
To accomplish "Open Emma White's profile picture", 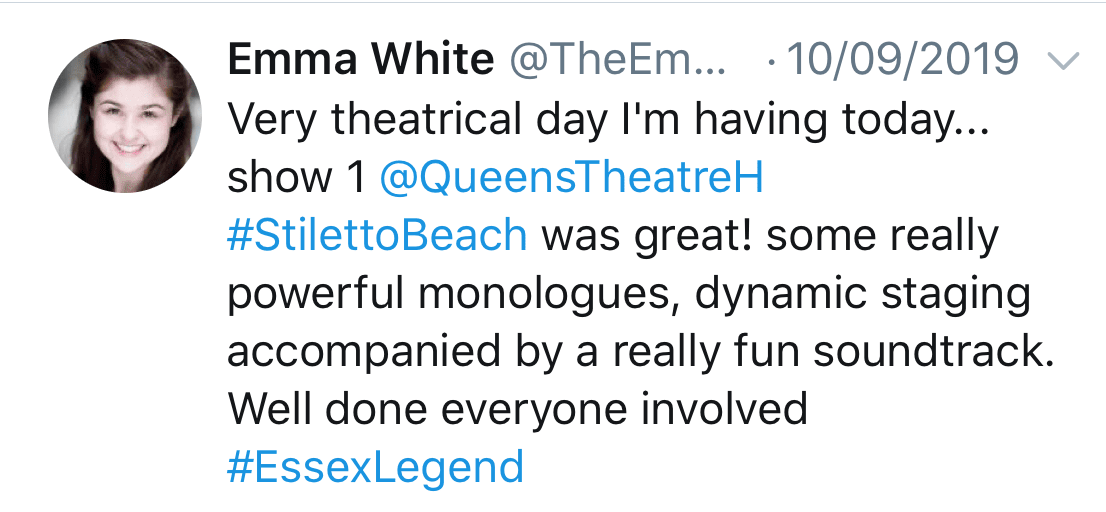I will (x=124, y=116).
